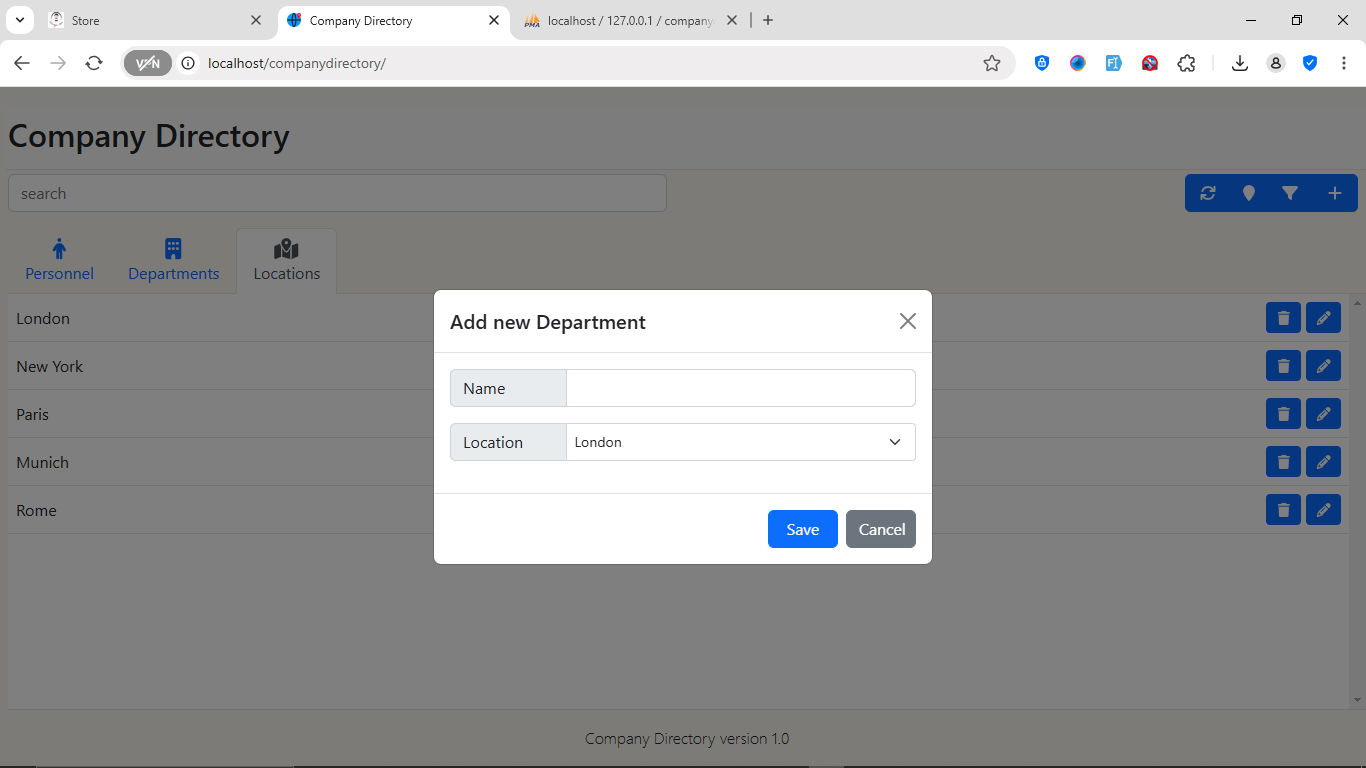Viewport: 1366px width, 768px height.
Task: Click the pencil icon in the Rome row
Action: 1323,510
